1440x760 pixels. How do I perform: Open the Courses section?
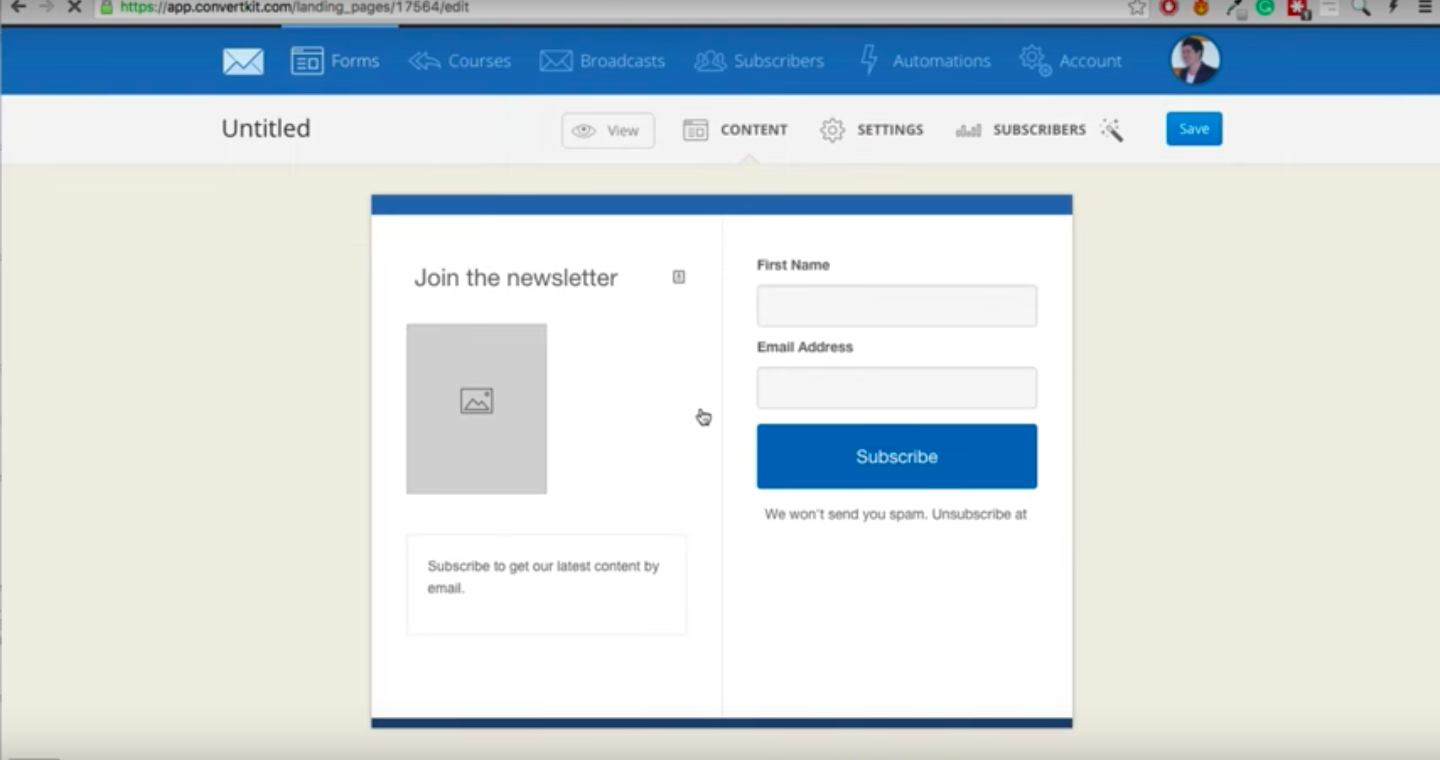pyautogui.click(x=460, y=61)
